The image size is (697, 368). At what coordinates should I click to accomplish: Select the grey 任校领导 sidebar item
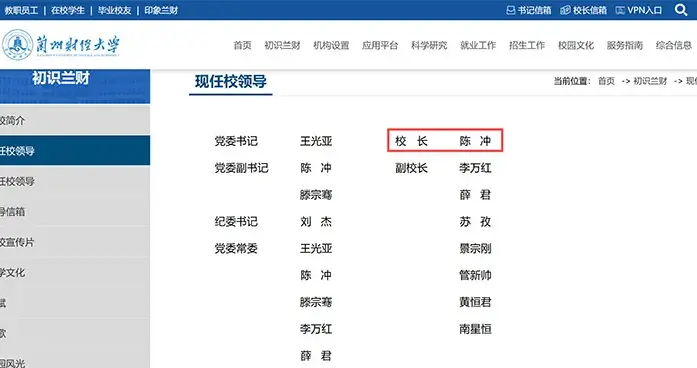75,181
